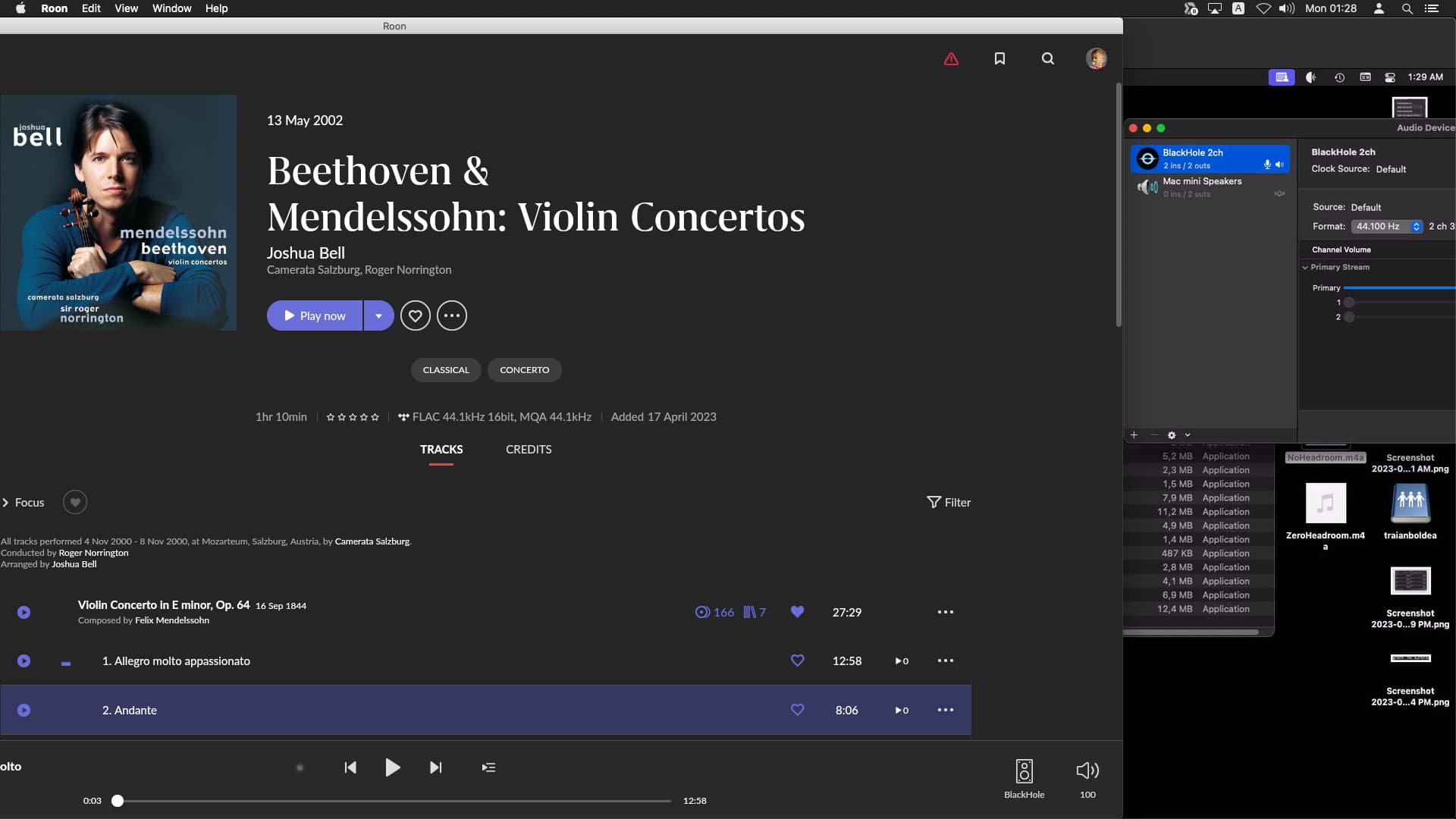Switch to the CREDITS tab
1456x819 pixels.
[529, 450]
